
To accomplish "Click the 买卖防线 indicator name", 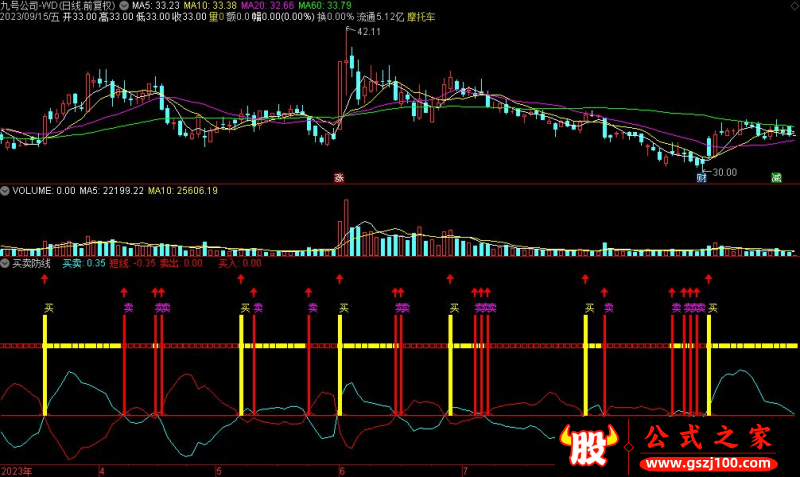I will coord(32,263).
